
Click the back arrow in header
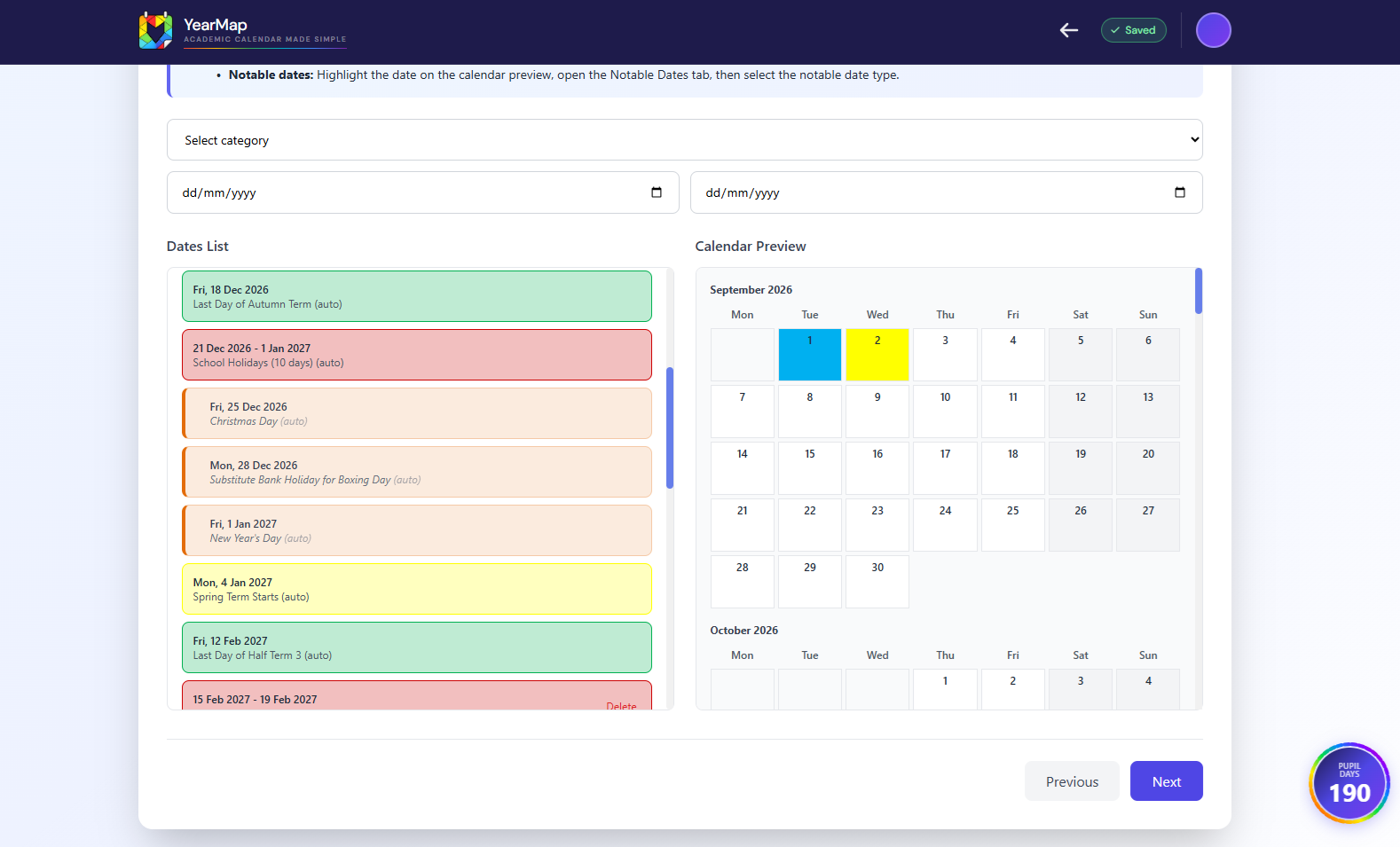[x=1069, y=30]
